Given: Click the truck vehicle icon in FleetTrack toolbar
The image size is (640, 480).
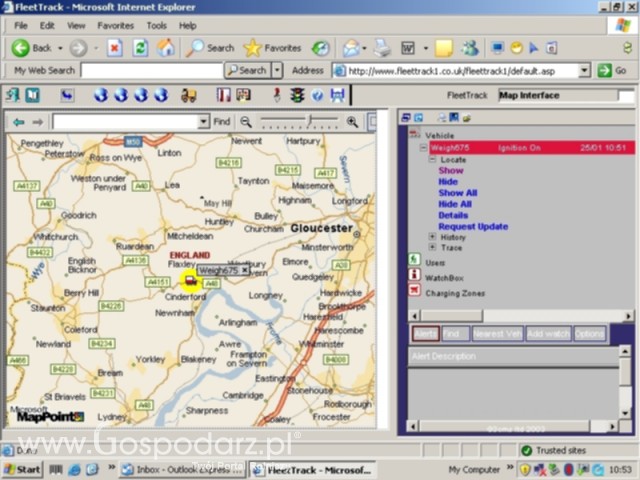Looking at the screenshot, I should coord(188,95).
